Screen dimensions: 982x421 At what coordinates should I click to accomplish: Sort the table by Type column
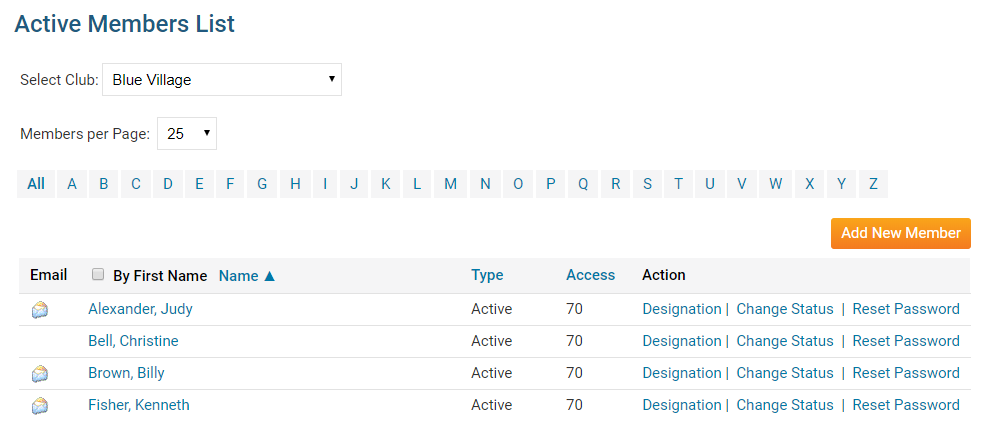[x=487, y=275]
